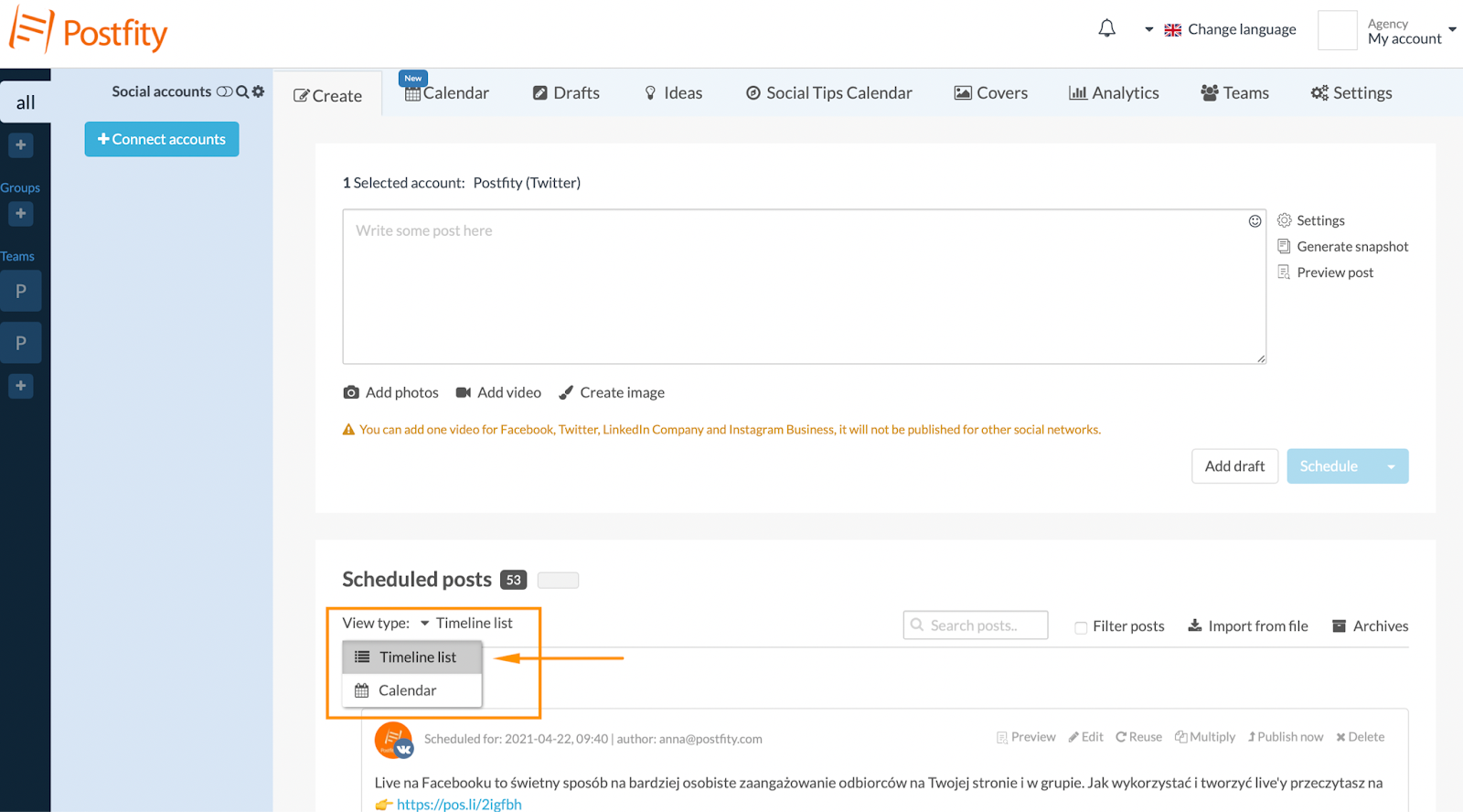Add account plus button below all tab
The height and width of the screenshot is (812, 1463).
point(20,144)
